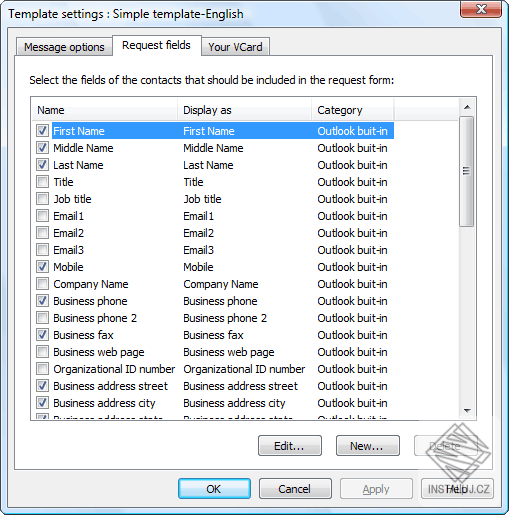Uncheck the First Name checkbox
The image size is (509, 516).
[42, 131]
